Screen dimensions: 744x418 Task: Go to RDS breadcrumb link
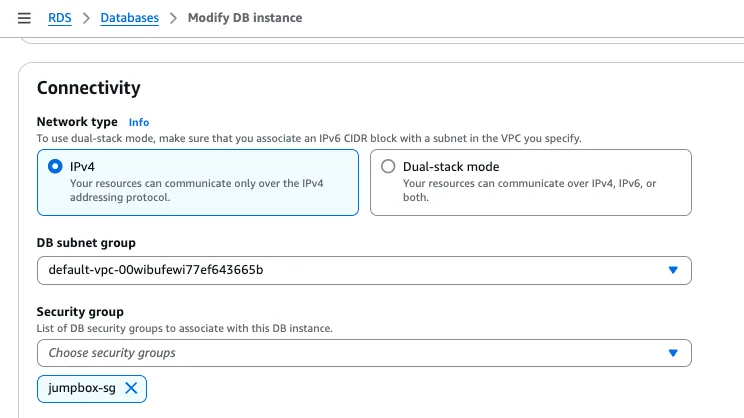pos(60,18)
